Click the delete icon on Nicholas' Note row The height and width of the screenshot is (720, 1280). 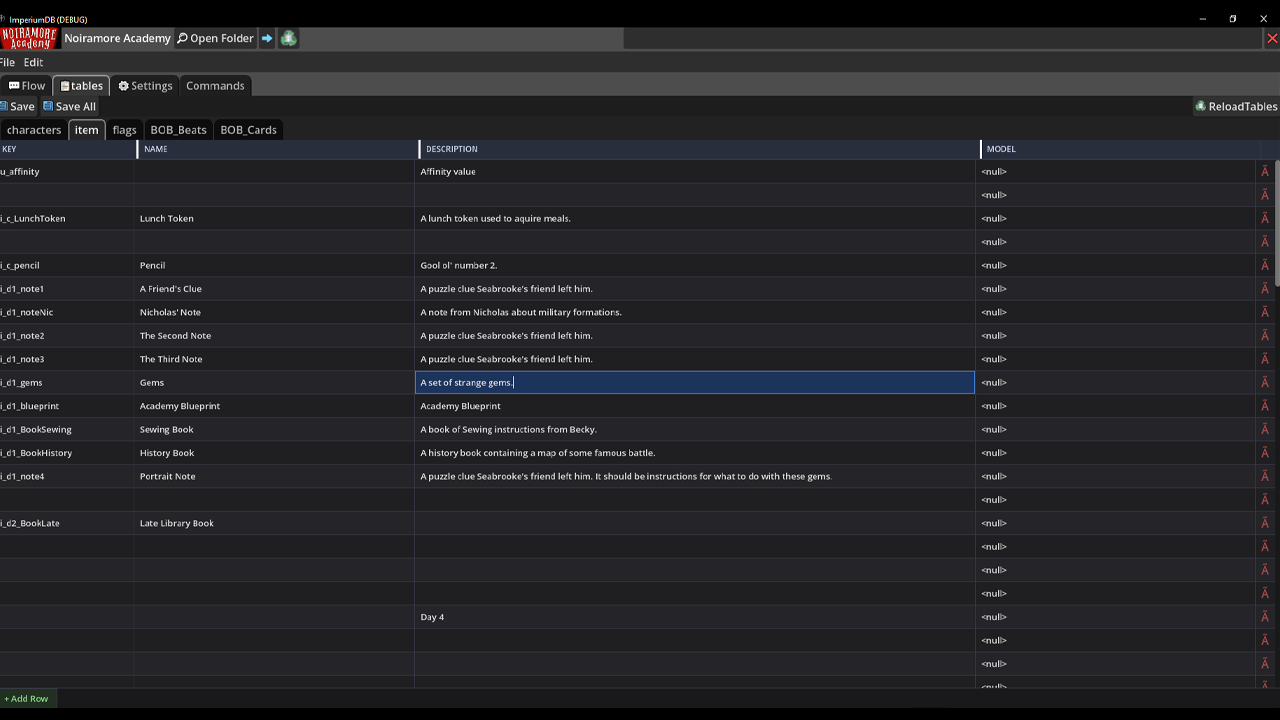[x=1265, y=312]
